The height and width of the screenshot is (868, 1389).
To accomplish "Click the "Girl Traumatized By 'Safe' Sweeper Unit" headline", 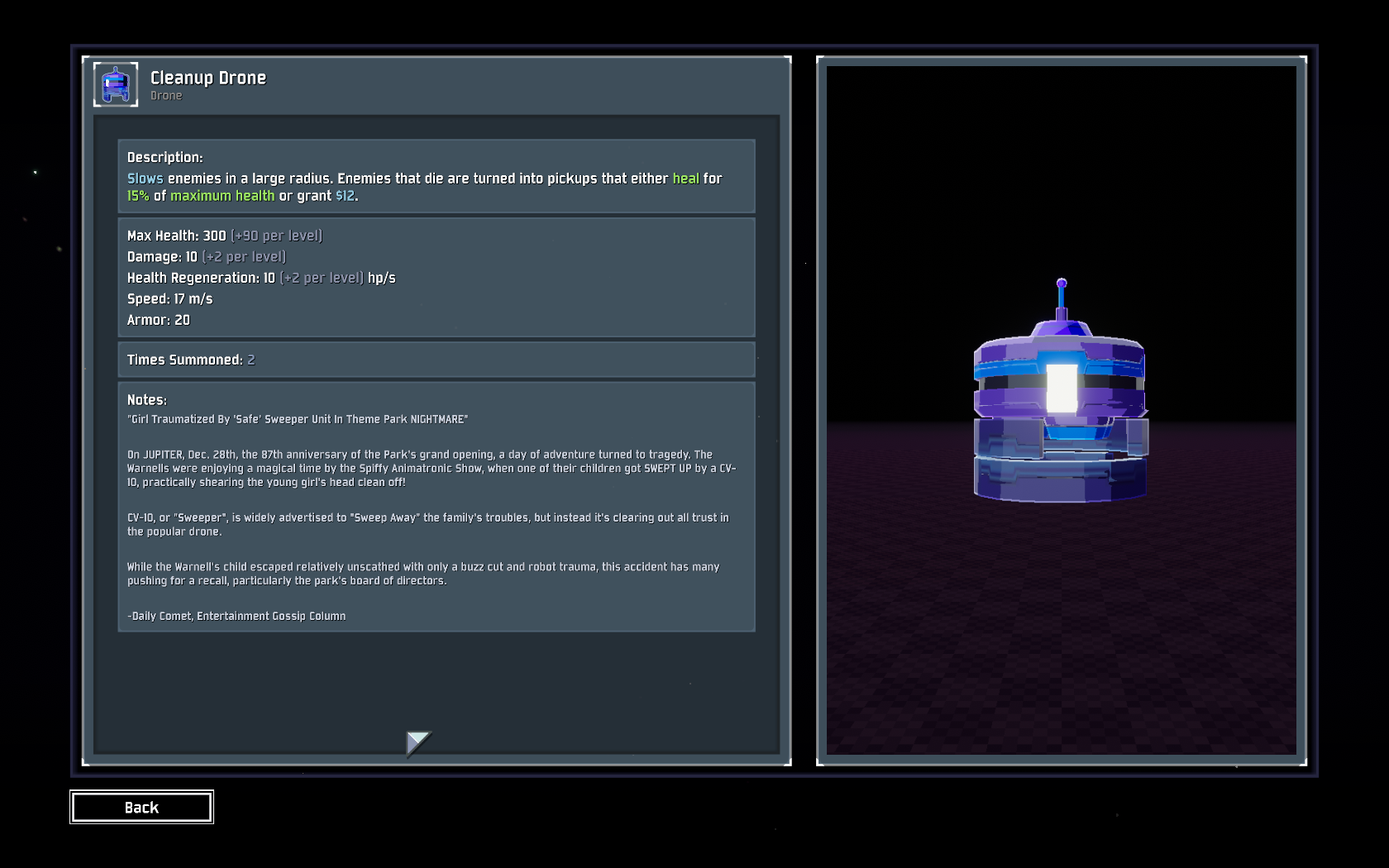I will coord(298,419).
